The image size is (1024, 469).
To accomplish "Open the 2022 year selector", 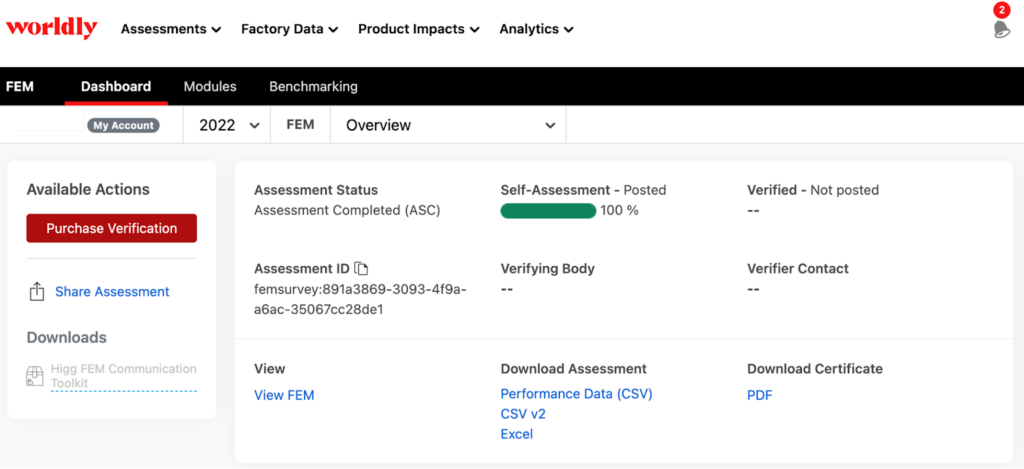I will coord(227,125).
